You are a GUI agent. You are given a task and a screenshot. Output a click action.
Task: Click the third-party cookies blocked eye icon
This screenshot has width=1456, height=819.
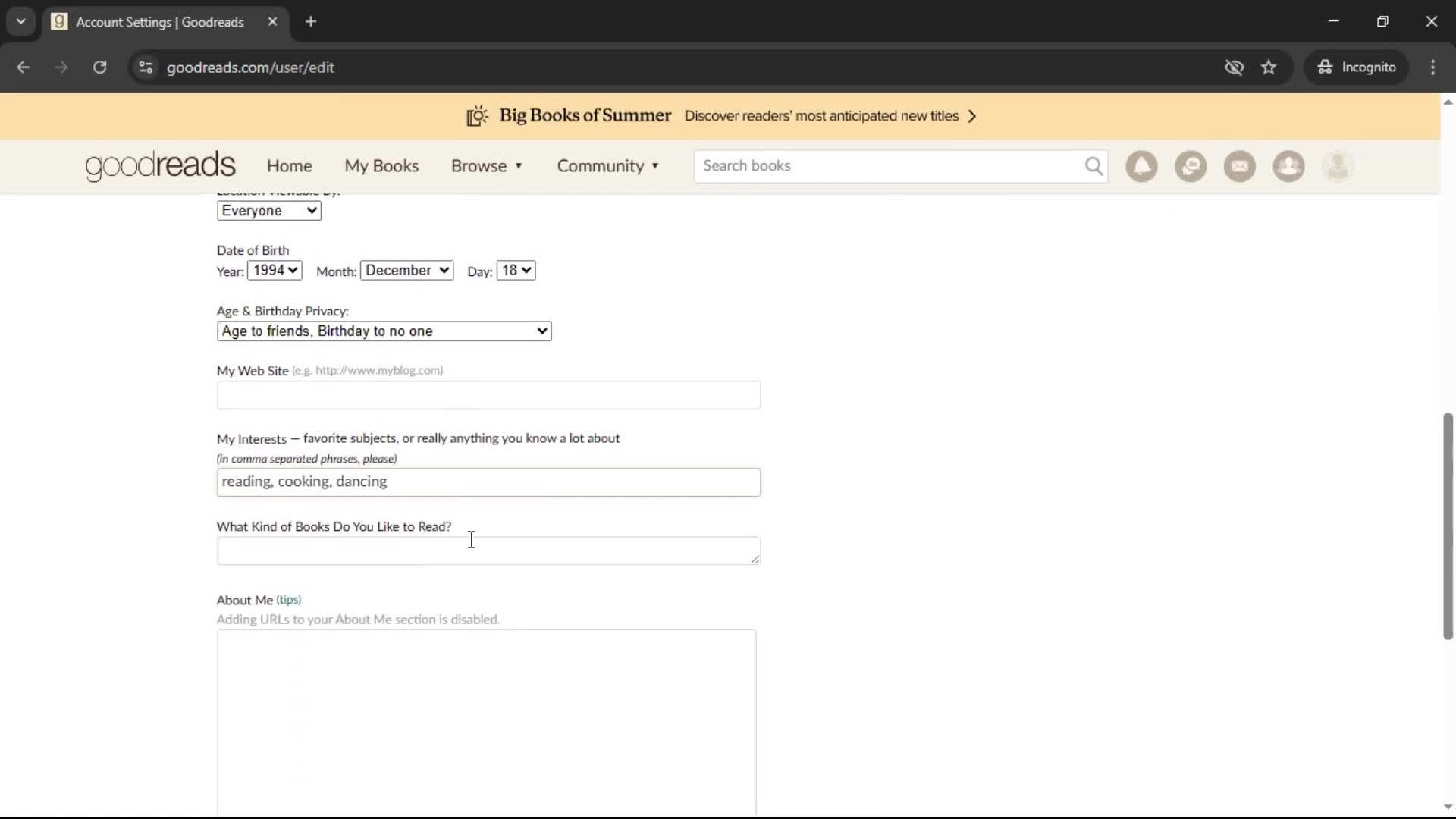coord(1234,67)
